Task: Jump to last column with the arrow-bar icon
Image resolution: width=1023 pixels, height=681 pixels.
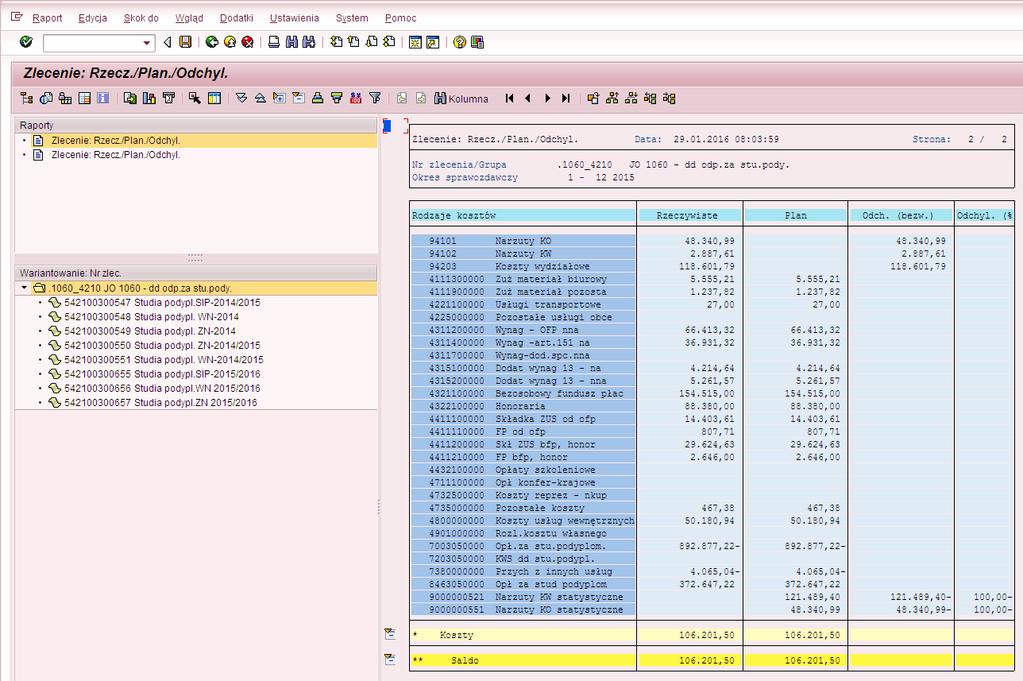Action: pyautogui.click(x=566, y=98)
